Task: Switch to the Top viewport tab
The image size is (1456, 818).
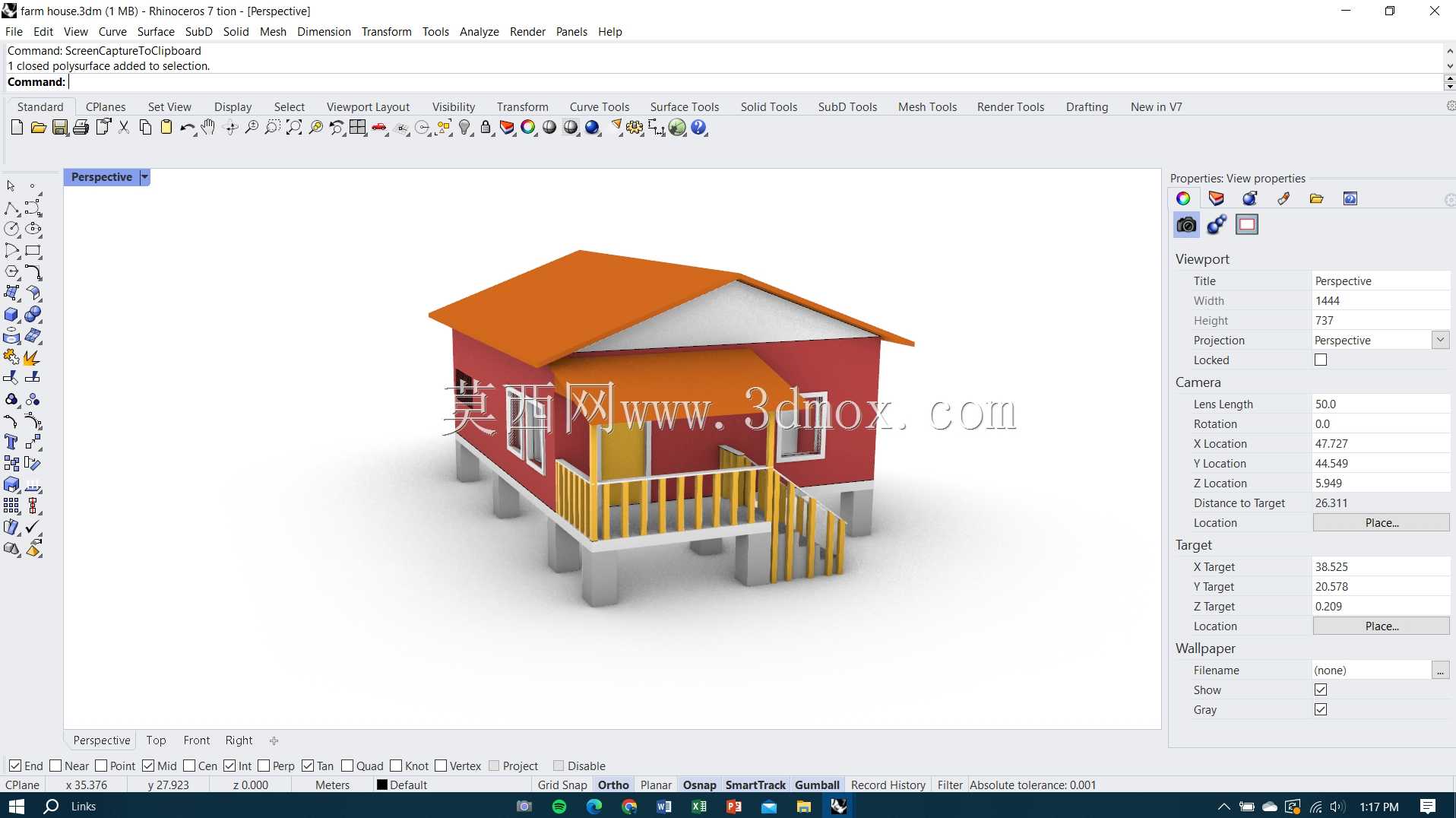Action: point(156,740)
